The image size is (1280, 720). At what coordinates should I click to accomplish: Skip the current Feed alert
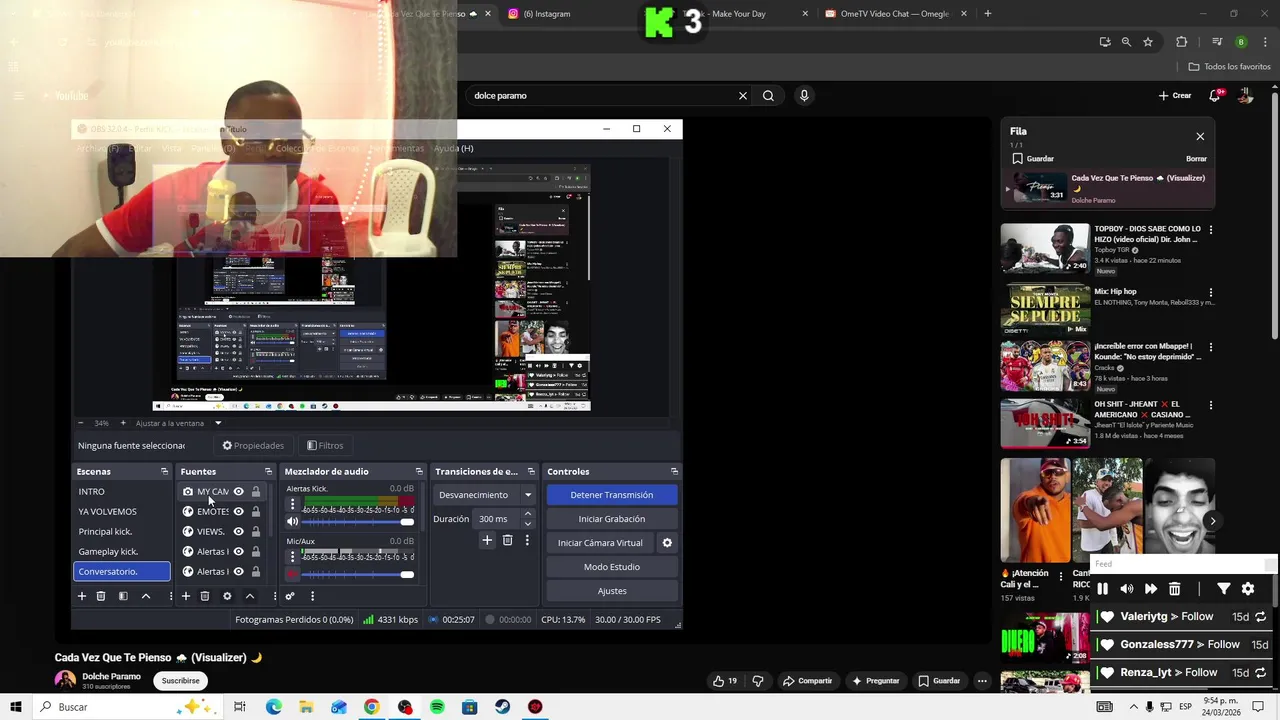1151,589
